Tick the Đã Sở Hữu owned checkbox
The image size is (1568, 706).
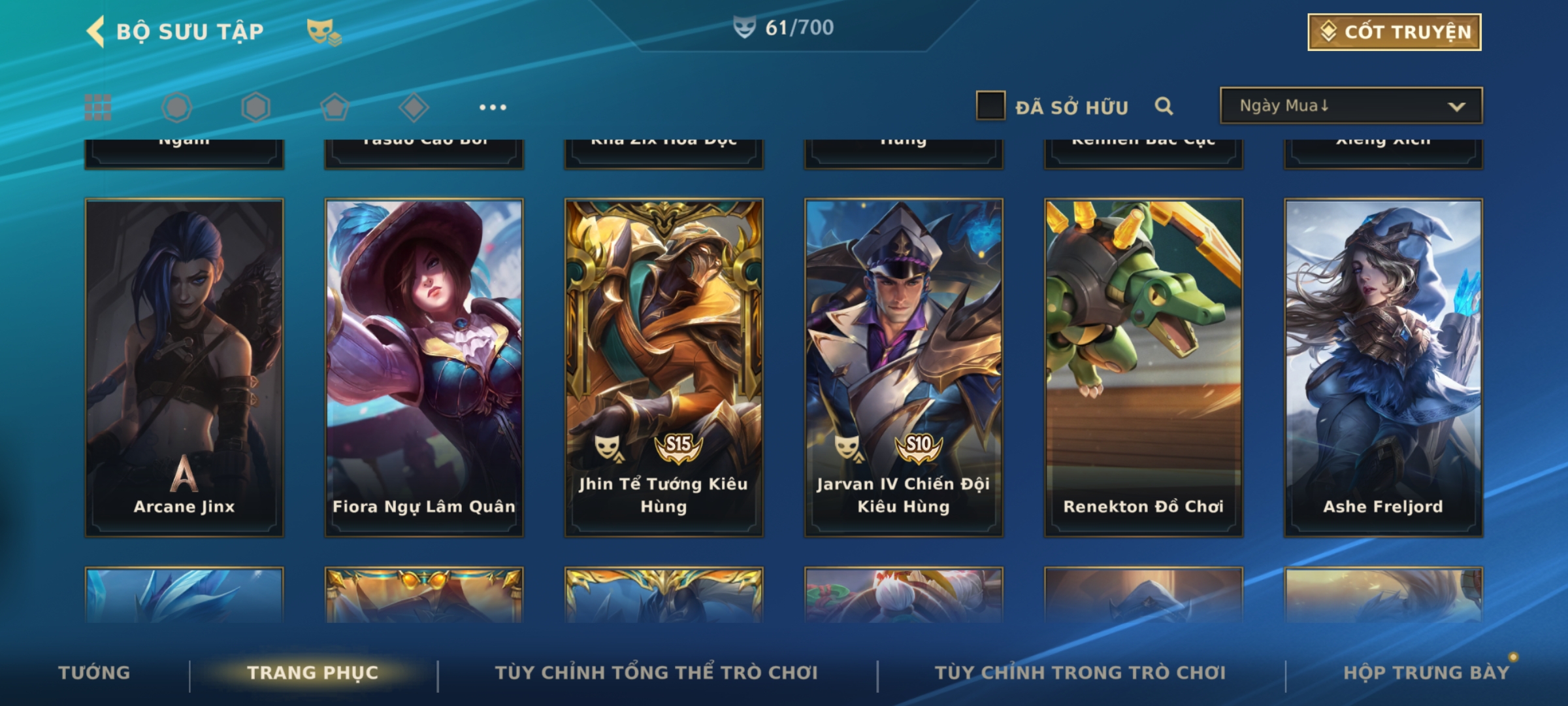990,106
